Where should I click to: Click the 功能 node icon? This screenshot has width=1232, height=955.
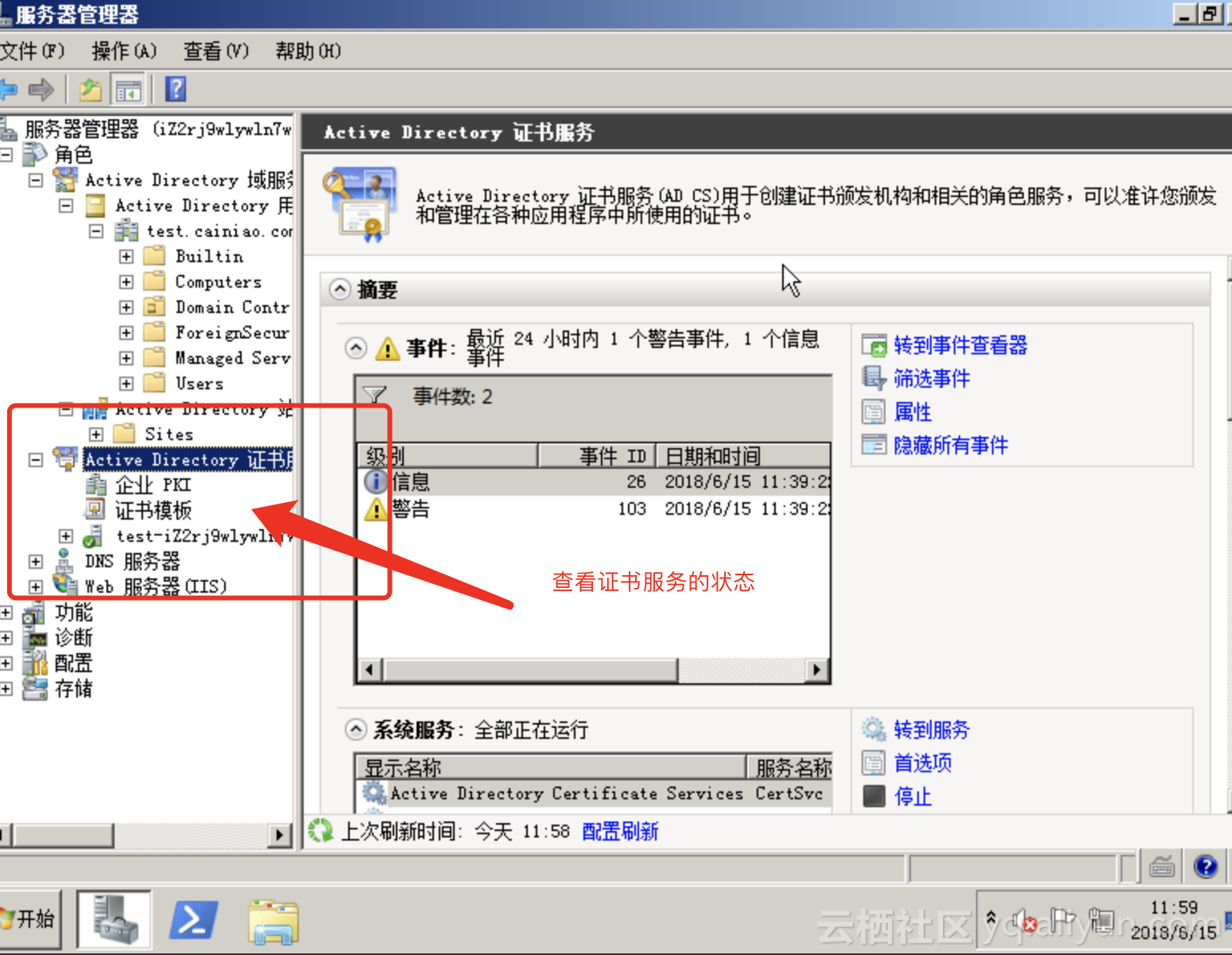[x=34, y=613]
